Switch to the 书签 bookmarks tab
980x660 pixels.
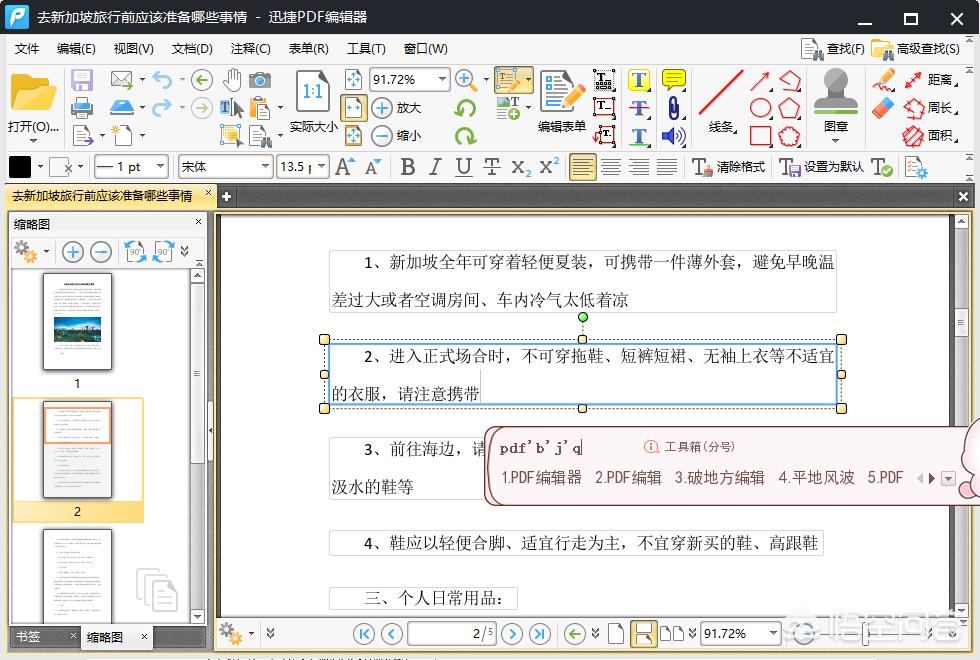26,636
